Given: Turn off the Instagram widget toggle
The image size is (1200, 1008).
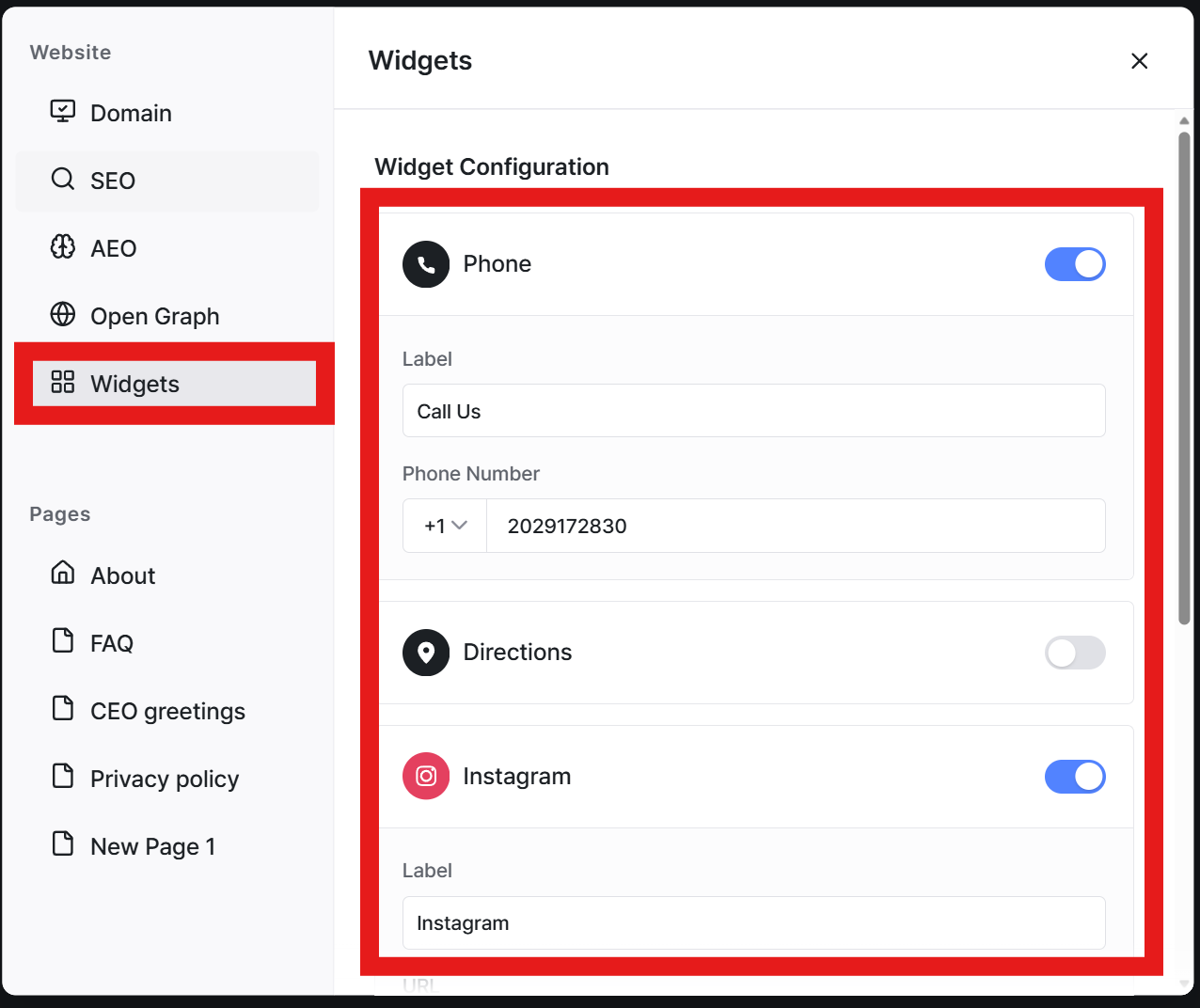Looking at the screenshot, I should [1075, 777].
